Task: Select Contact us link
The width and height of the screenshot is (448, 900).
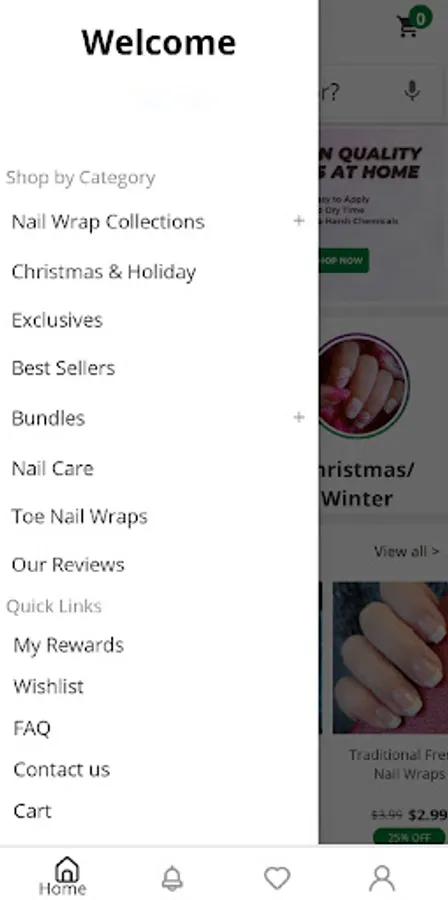Action: point(61,770)
